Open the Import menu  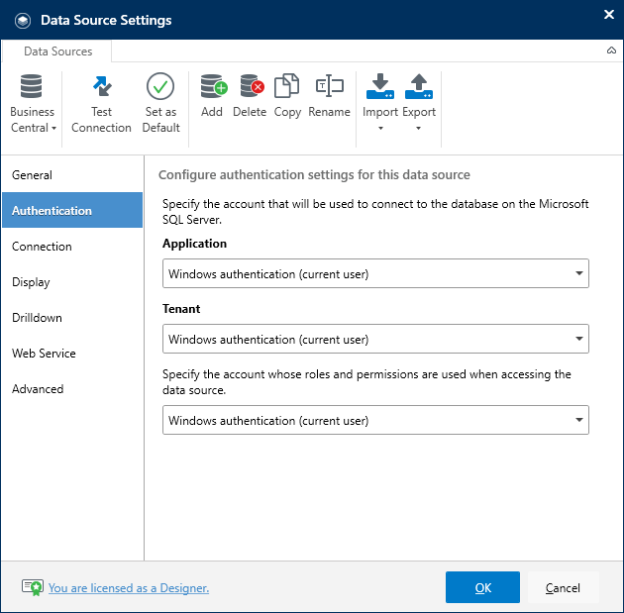point(380,103)
